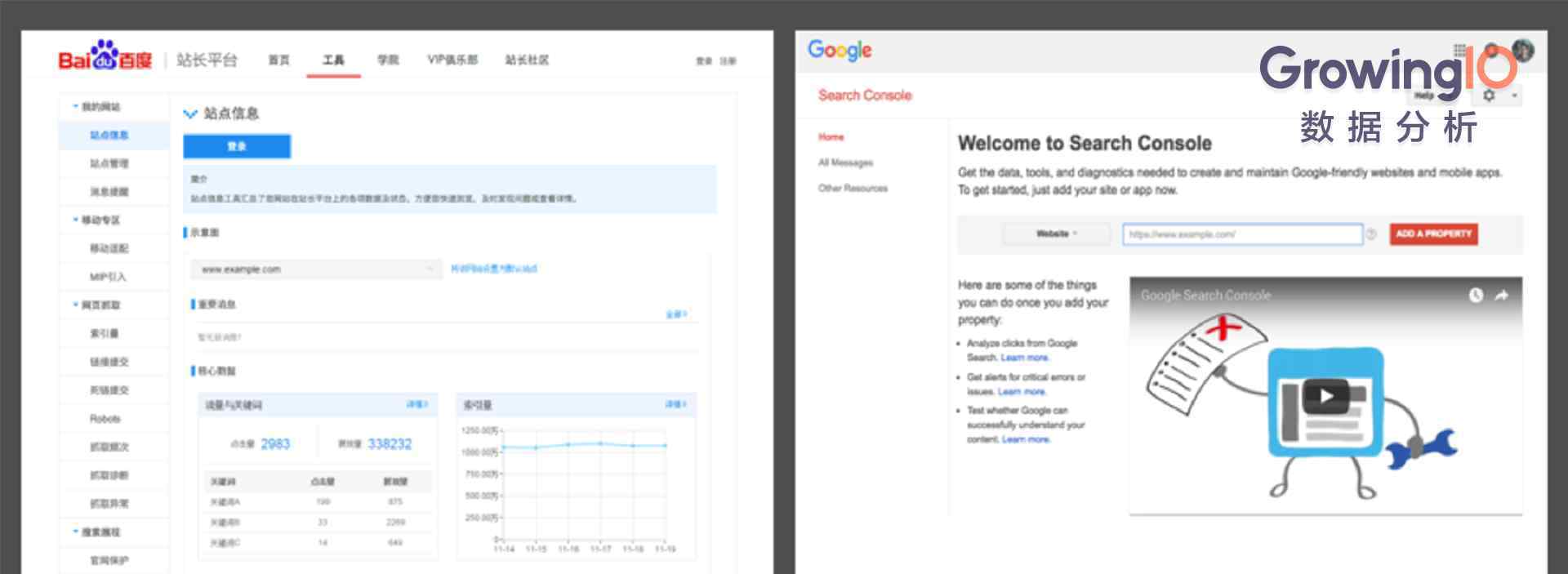Select 消息提醒 in the Baidu sidebar
1568x574 pixels.
click(x=109, y=192)
